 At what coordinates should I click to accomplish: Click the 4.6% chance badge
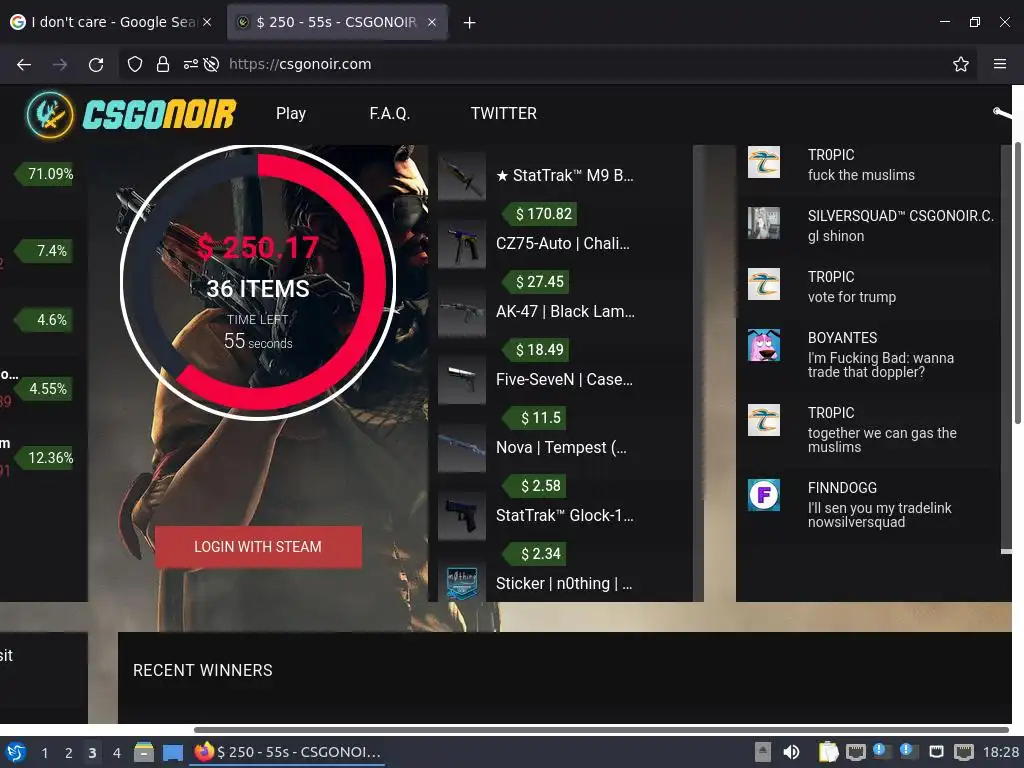(45, 320)
